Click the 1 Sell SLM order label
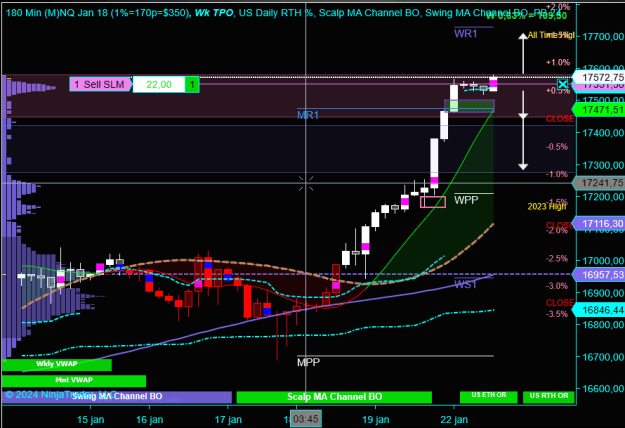 (100, 84)
